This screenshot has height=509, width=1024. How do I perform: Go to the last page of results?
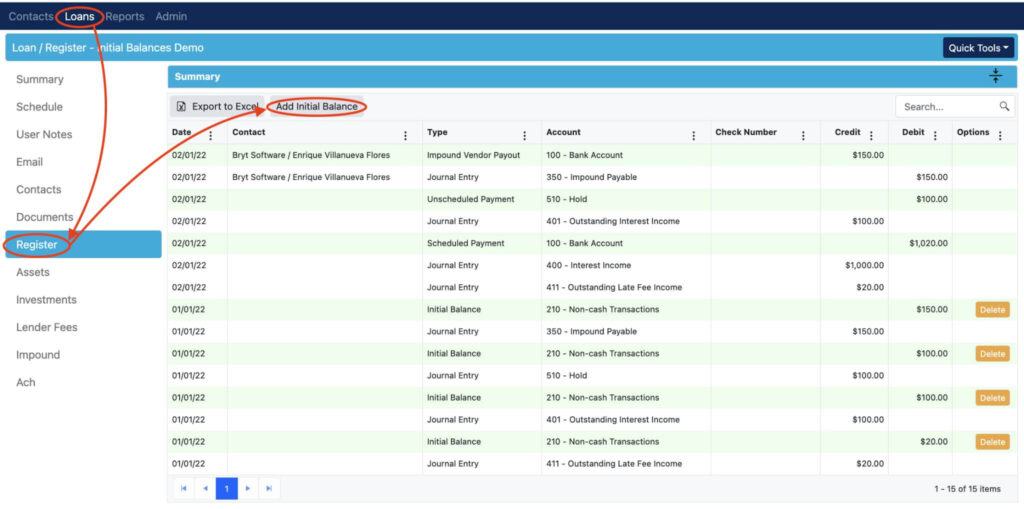pos(269,488)
